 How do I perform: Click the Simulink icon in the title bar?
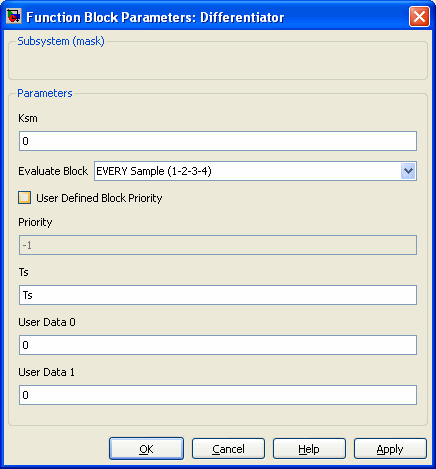tap(14, 16)
